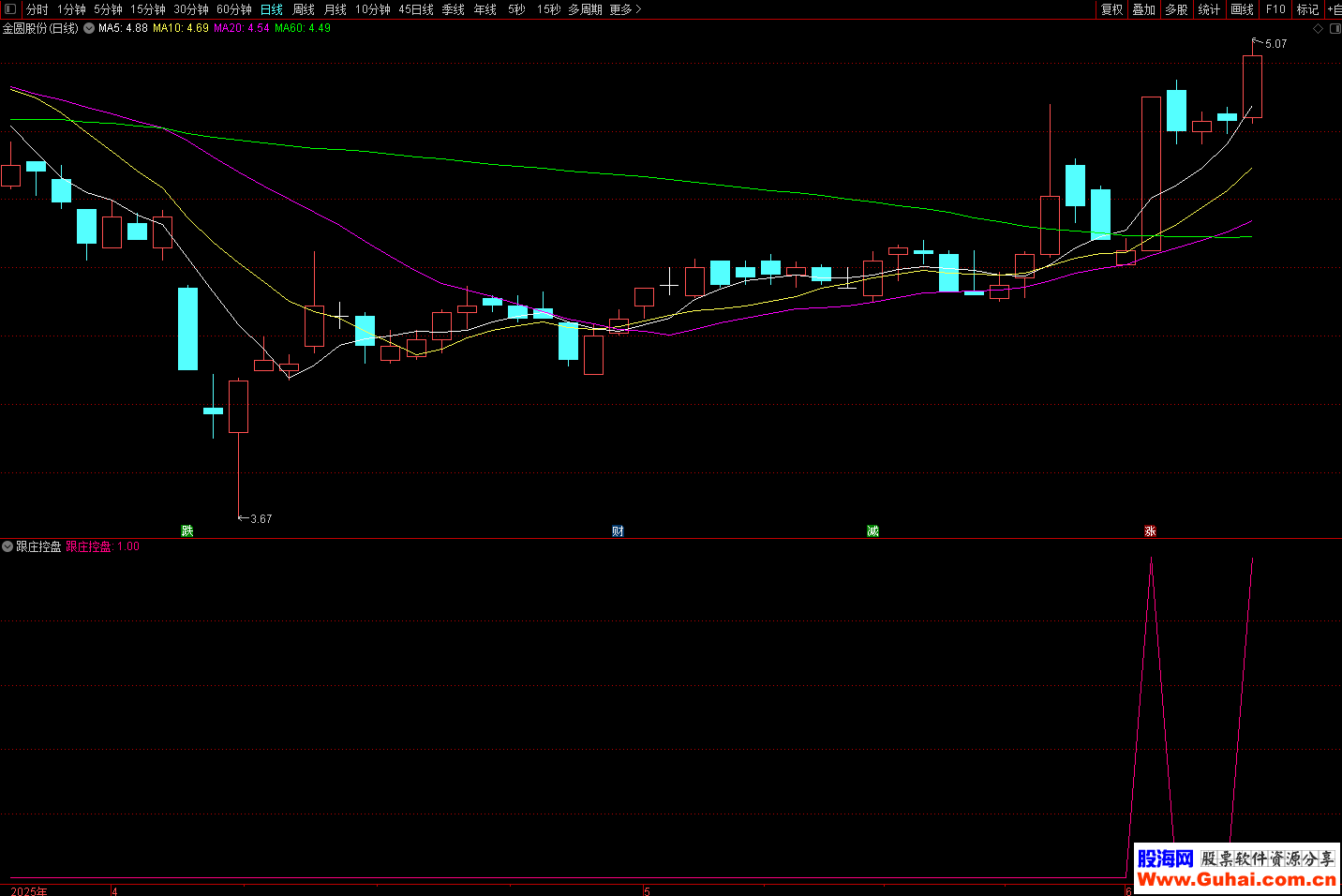Click the MA20: 4.54 label
Image resolution: width=1342 pixels, height=896 pixels.
pyautogui.click(x=242, y=28)
